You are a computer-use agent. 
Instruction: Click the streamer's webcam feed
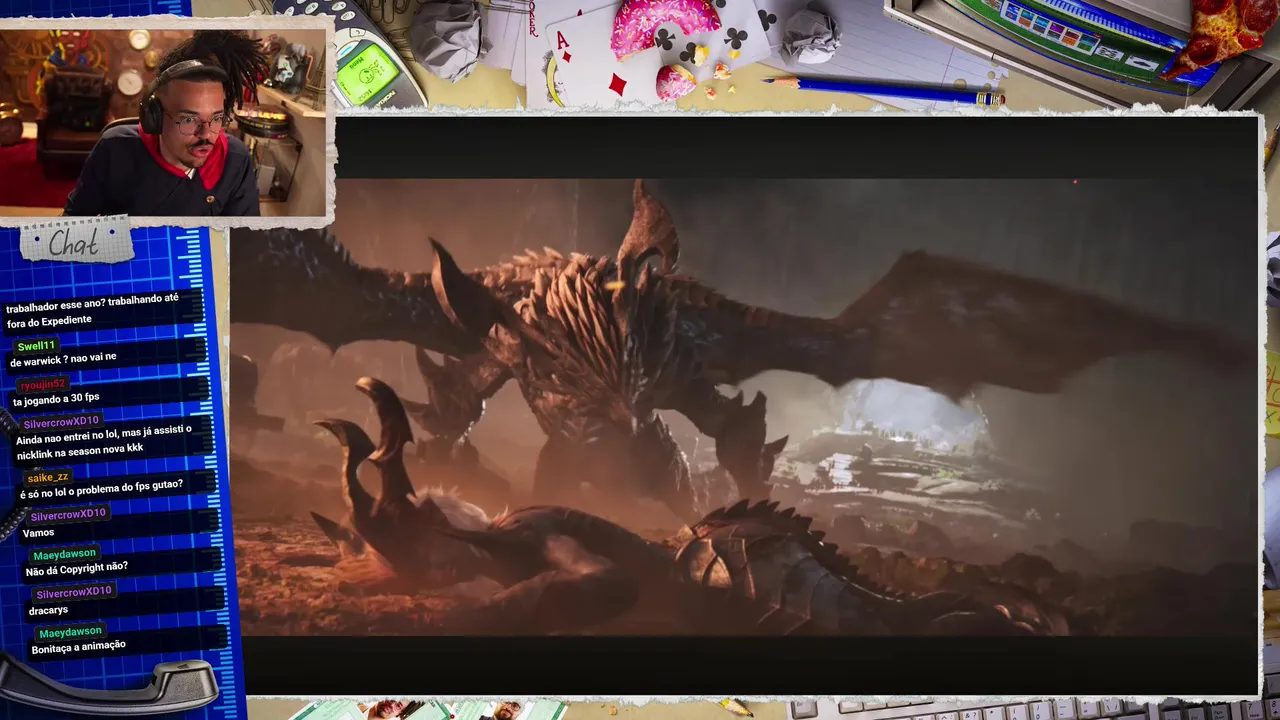point(164,121)
